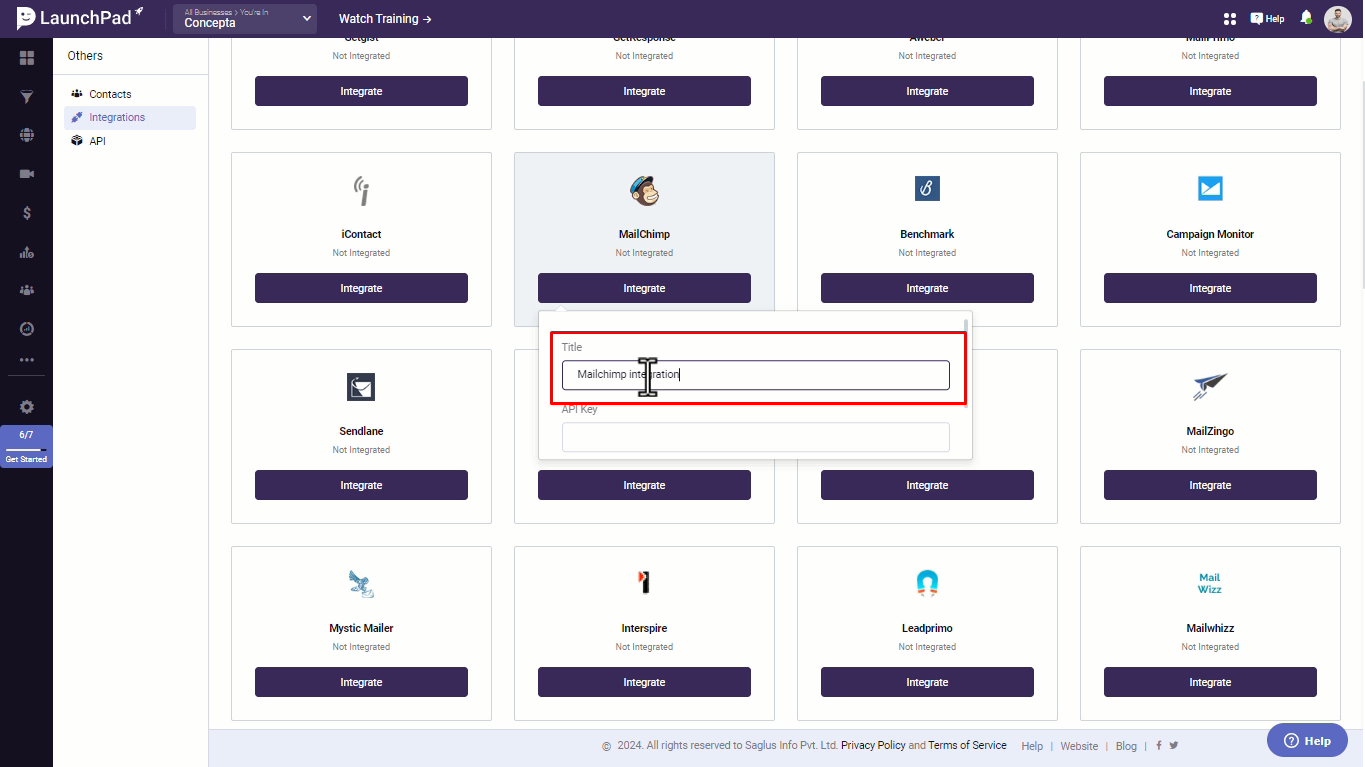Click the MailZingo paper plane logo
Viewport: 1365px width, 767px height.
[1210, 386]
